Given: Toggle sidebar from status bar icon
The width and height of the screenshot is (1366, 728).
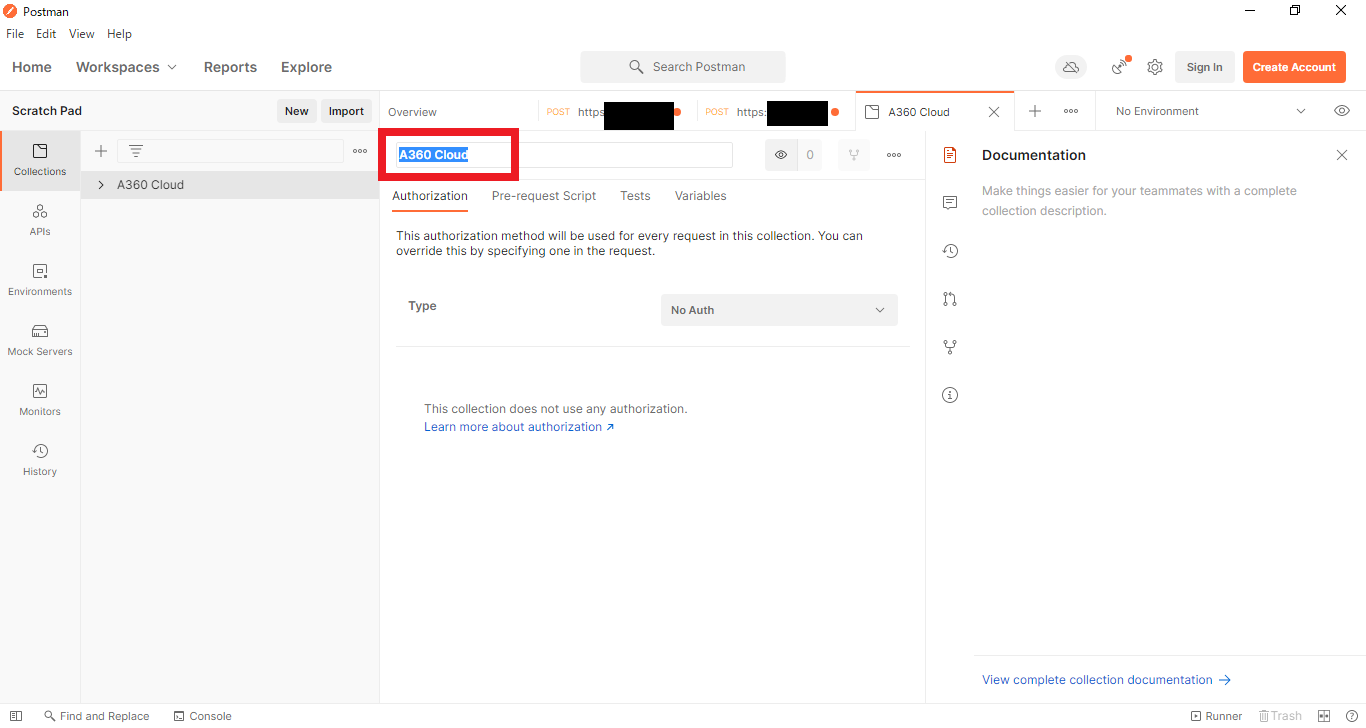Looking at the screenshot, I should pos(16,716).
